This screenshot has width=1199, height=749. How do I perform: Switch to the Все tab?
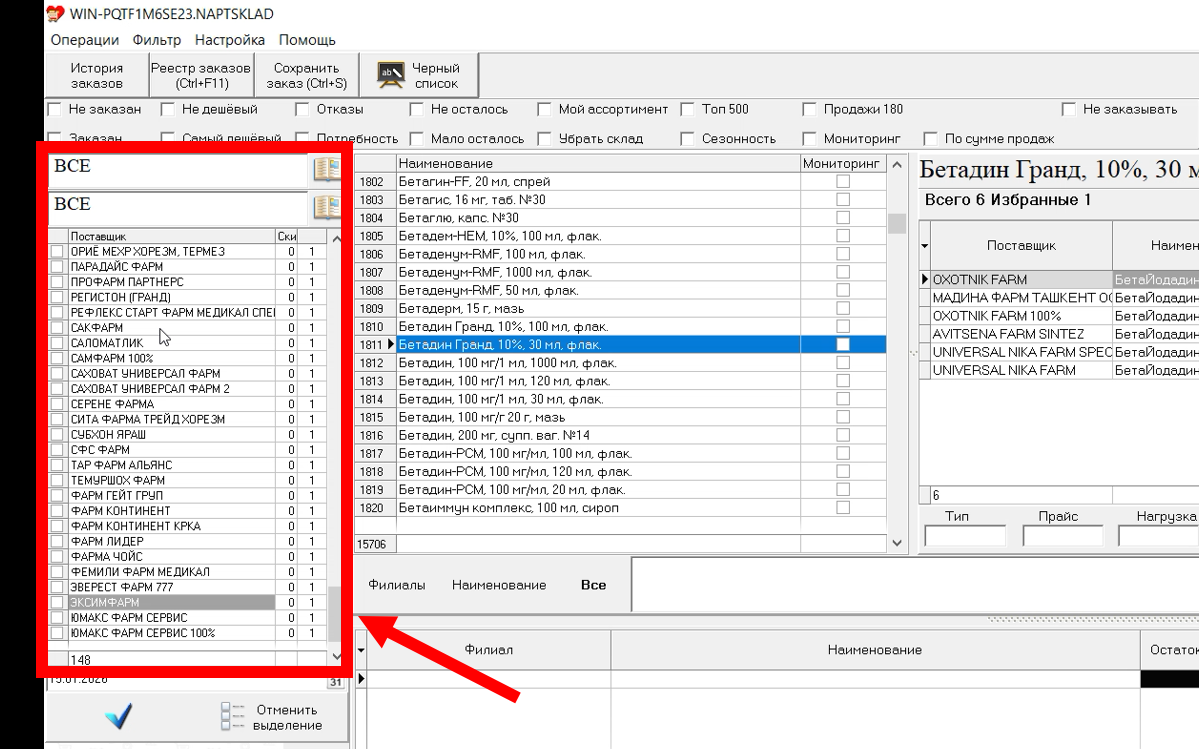593,585
